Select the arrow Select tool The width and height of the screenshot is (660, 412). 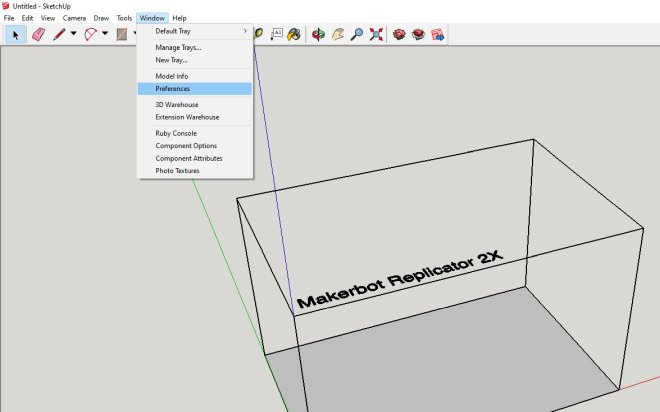[x=16, y=35]
